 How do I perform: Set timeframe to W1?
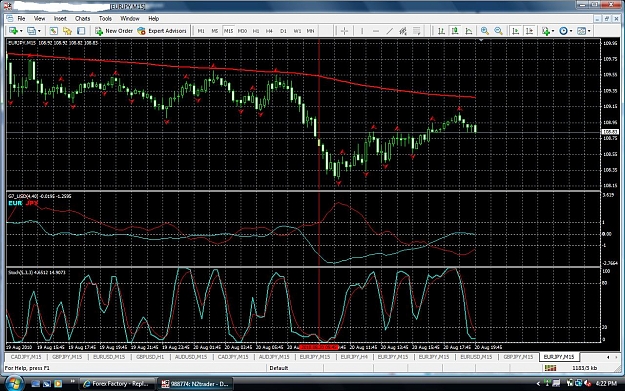297,31
